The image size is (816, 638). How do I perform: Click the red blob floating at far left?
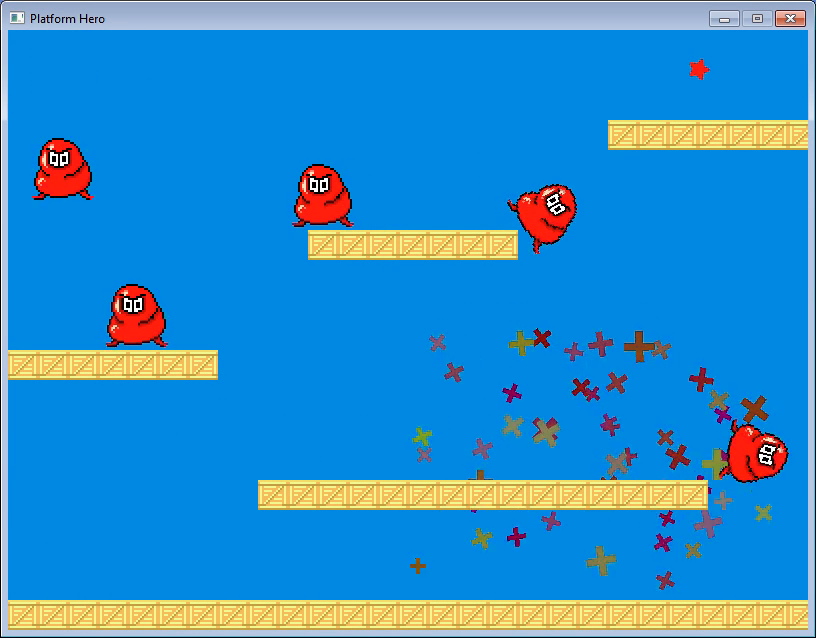(x=63, y=169)
